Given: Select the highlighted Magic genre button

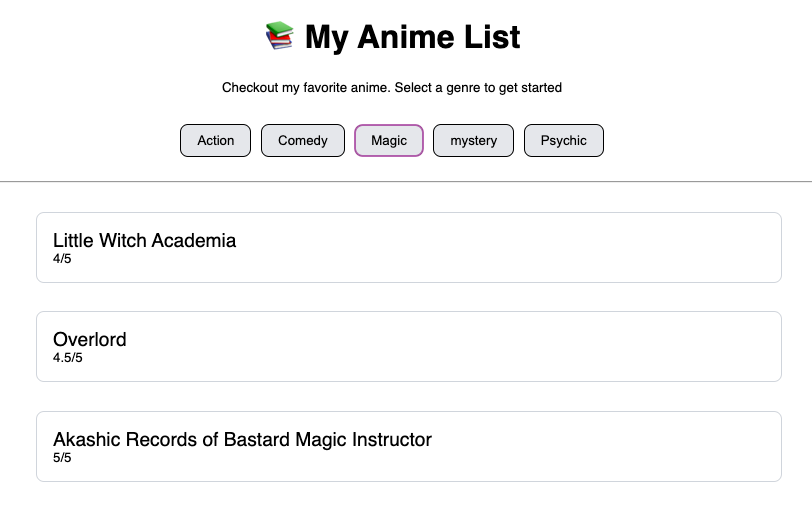Looking at the screenshot, I should [389, 140].
